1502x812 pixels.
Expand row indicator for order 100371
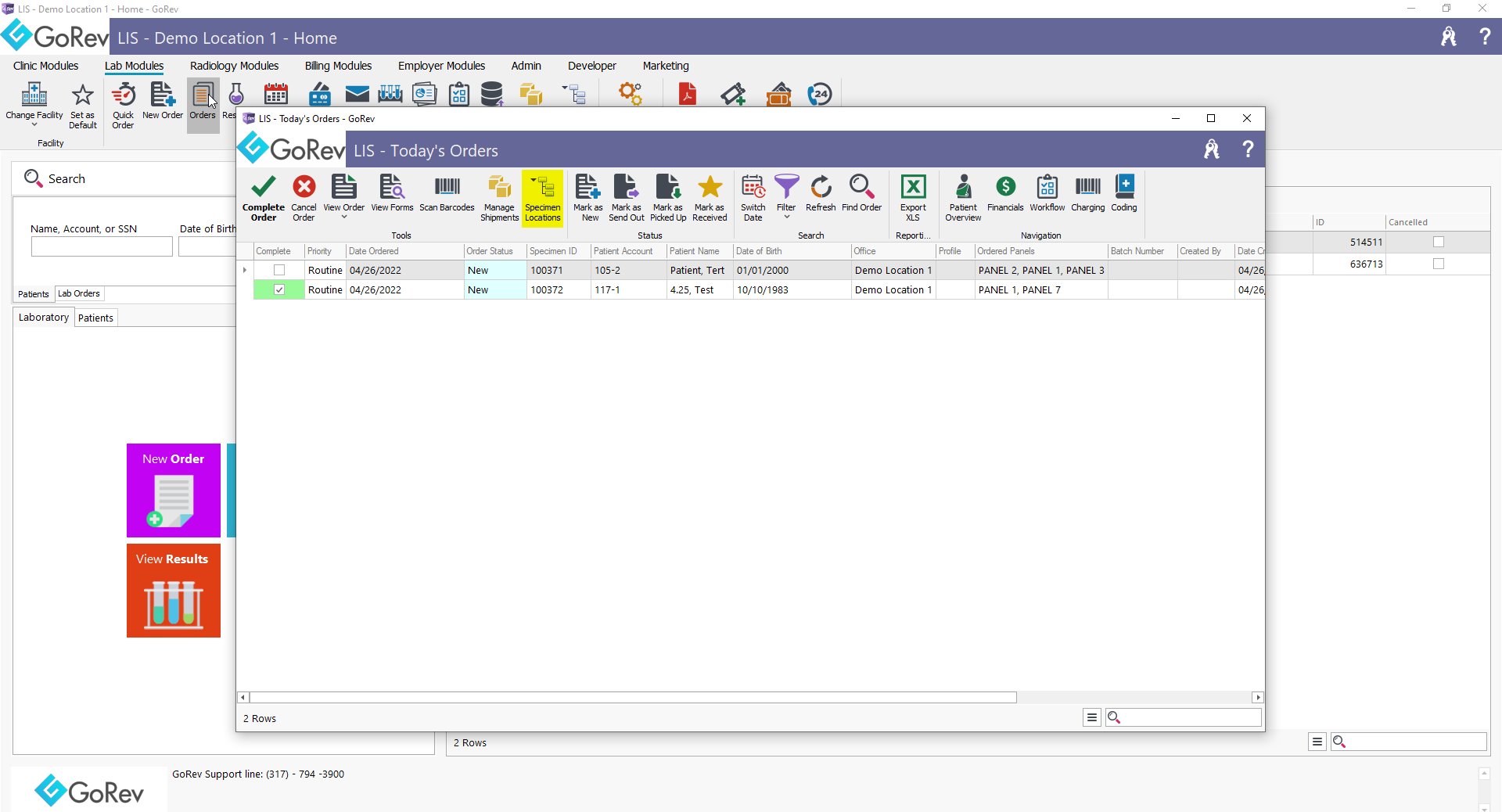coord(245,270)
